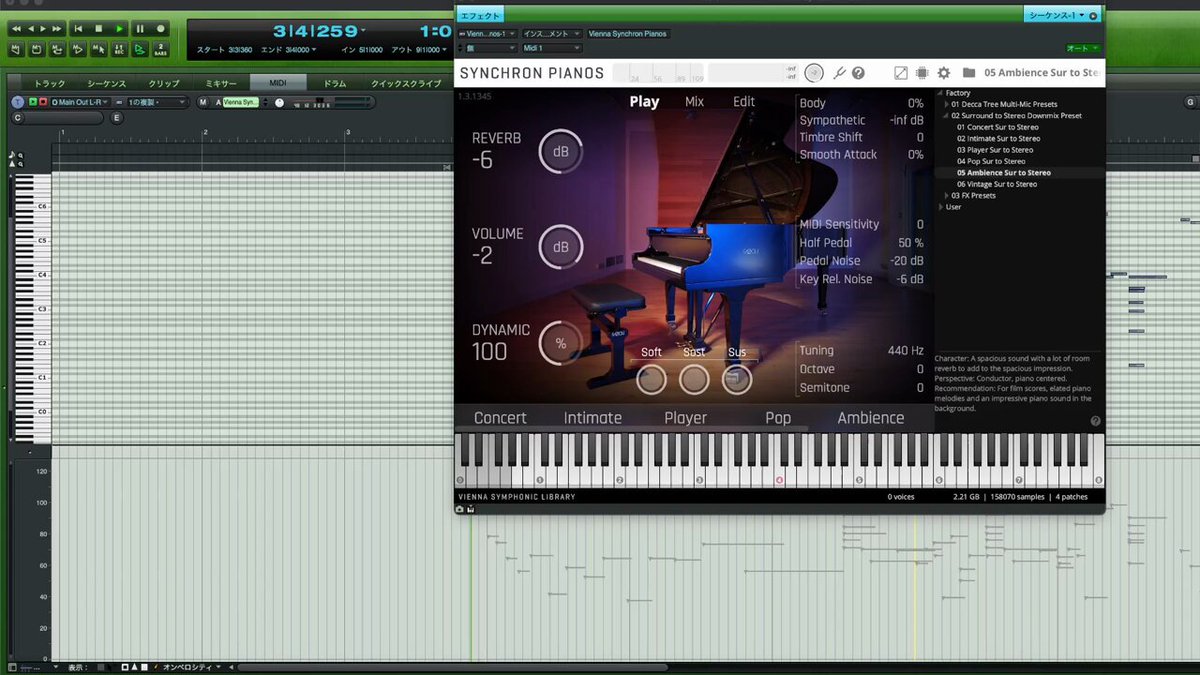Open help via the question mark icon
Viewport: 1200px width, 675px height.
(x=858, y=73)
